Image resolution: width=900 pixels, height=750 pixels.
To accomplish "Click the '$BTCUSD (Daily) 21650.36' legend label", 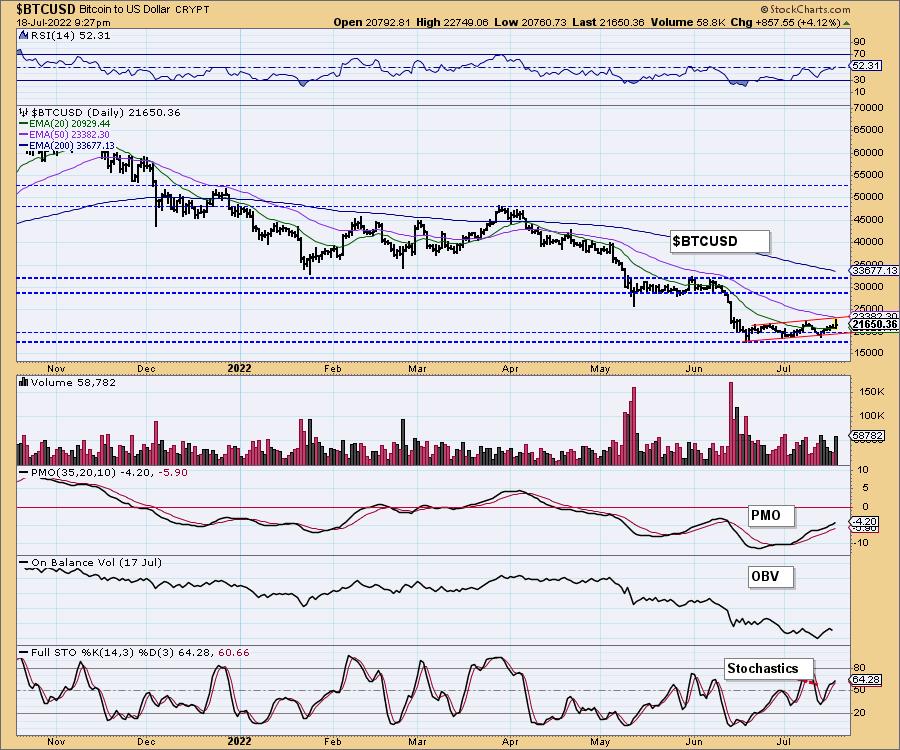I will pos(106,112).
